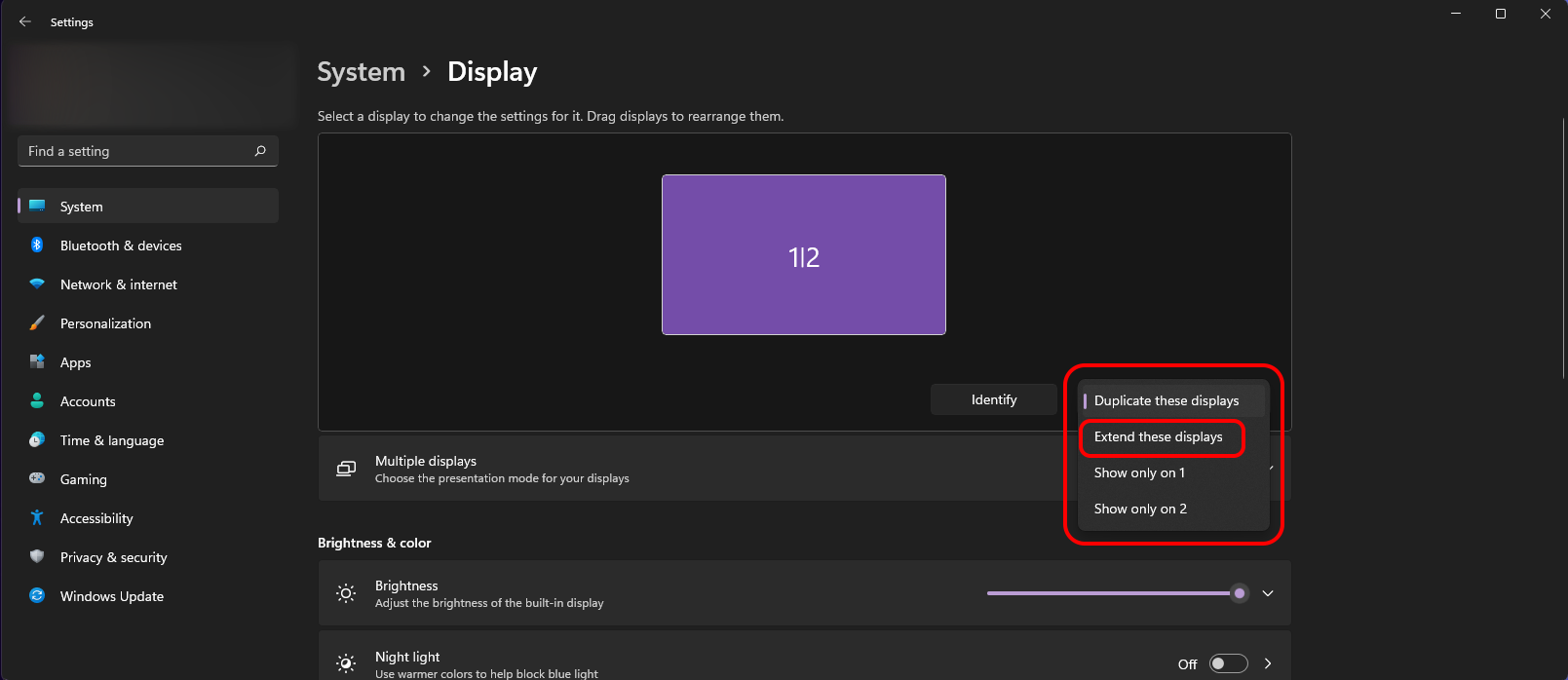The image size is (1568, 680).
Task: Click the Personalization paintbrush icon
Action: (37, 323)
